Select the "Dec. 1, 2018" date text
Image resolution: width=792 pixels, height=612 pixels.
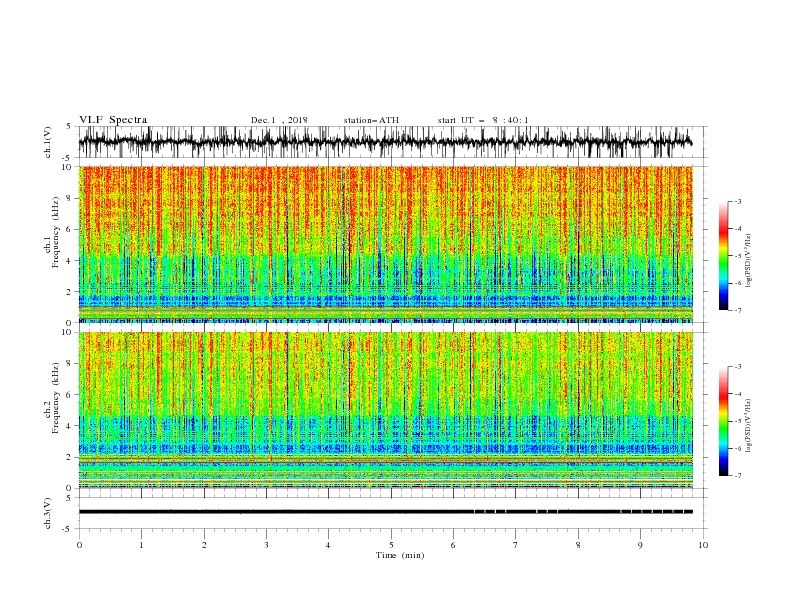pos(279,120)
